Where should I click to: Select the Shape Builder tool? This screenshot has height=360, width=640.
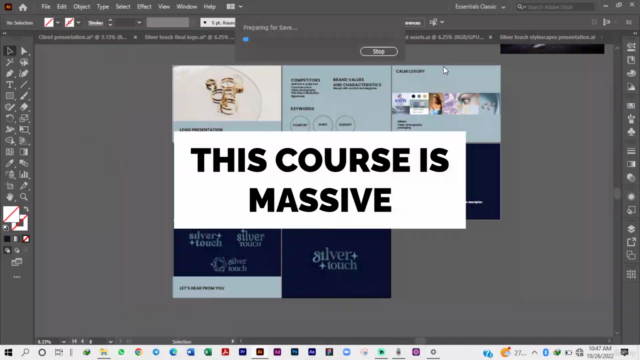[9, 141]
